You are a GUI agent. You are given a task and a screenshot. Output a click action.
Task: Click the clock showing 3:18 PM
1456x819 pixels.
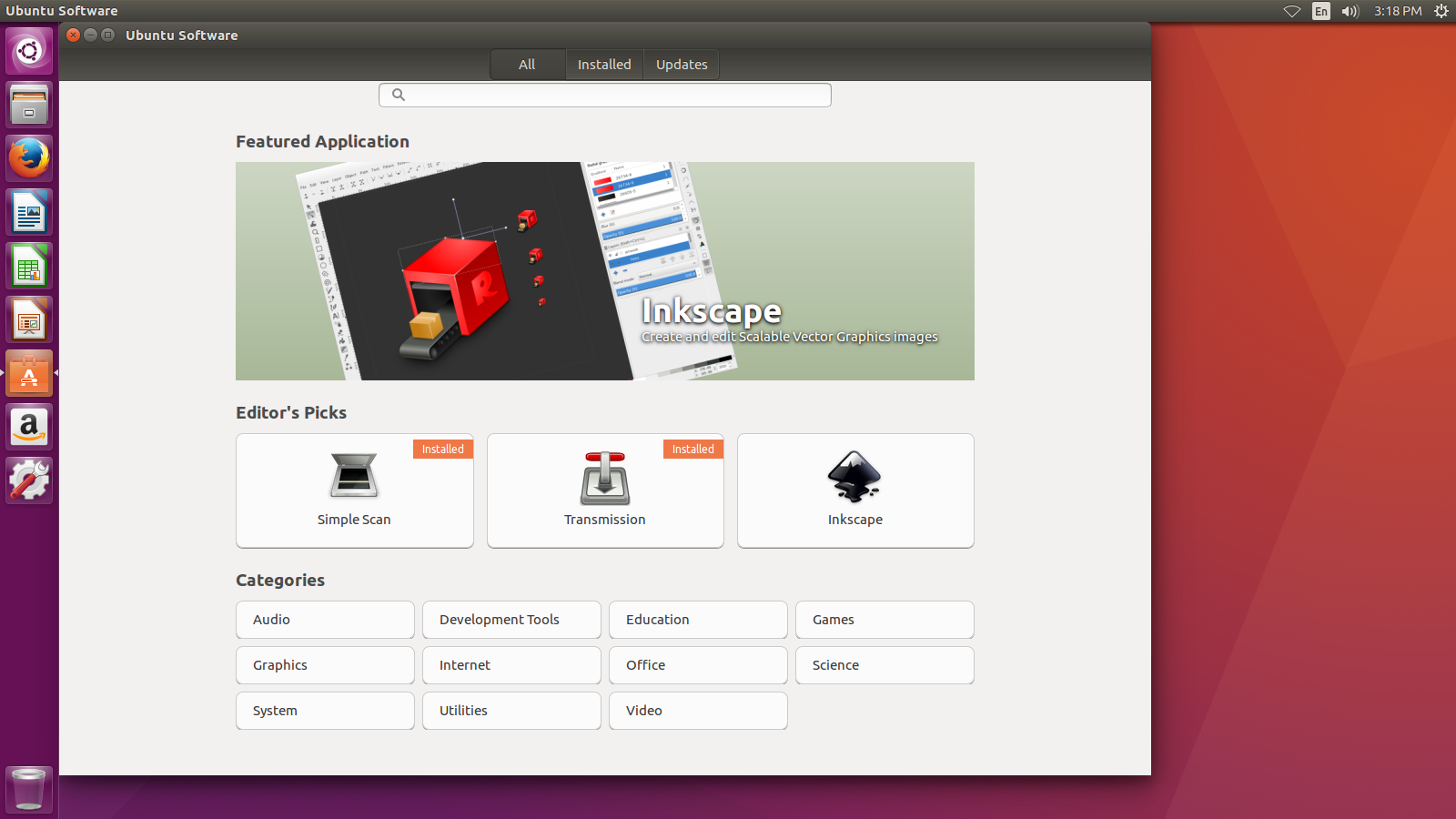point(1398,11)
